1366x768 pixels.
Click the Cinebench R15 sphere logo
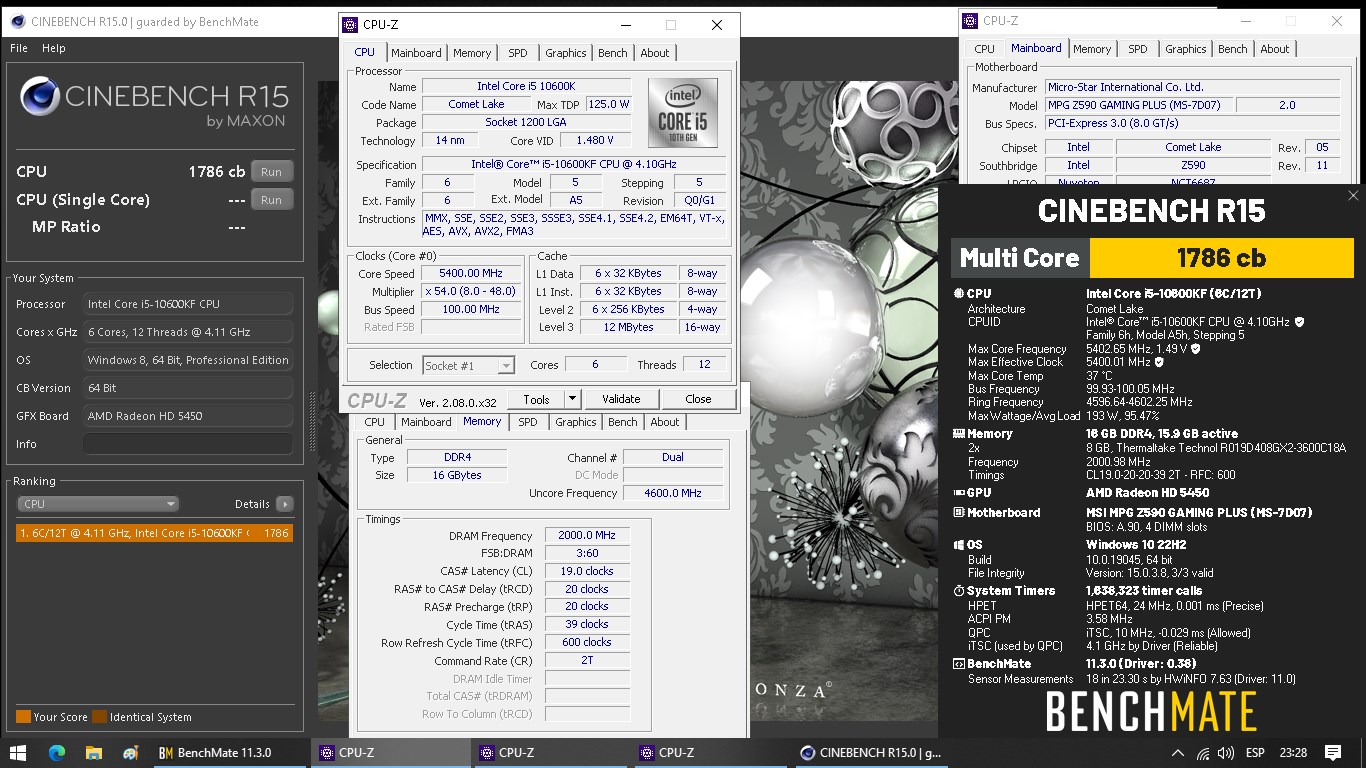39,97
